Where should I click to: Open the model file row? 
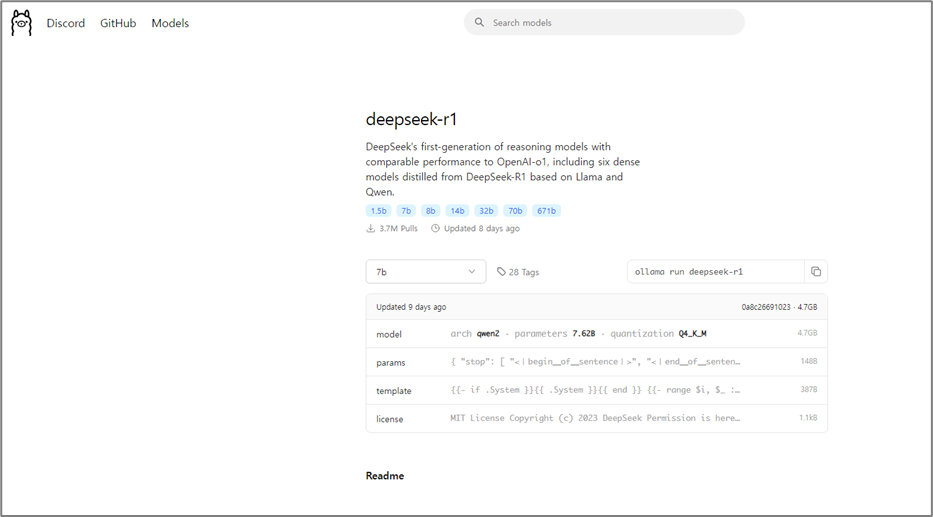(x=596, y=334)
